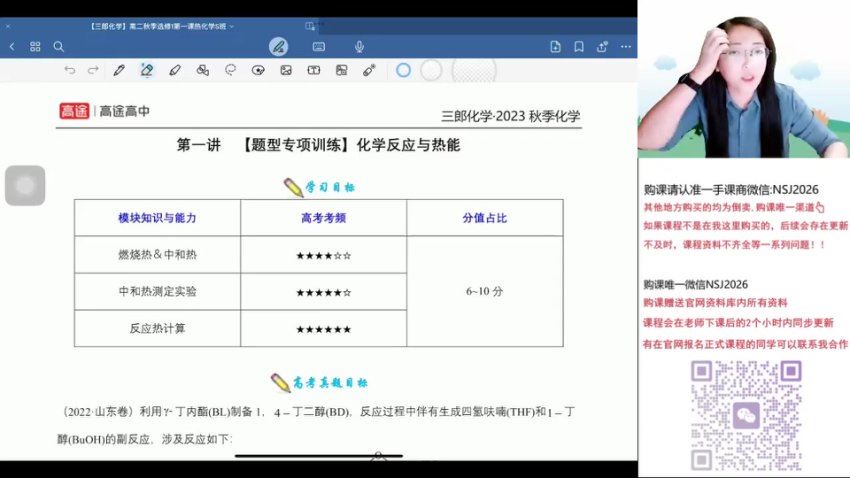Bookmark the current page
This screenshot has width=850, height=478.
(579, 47)
